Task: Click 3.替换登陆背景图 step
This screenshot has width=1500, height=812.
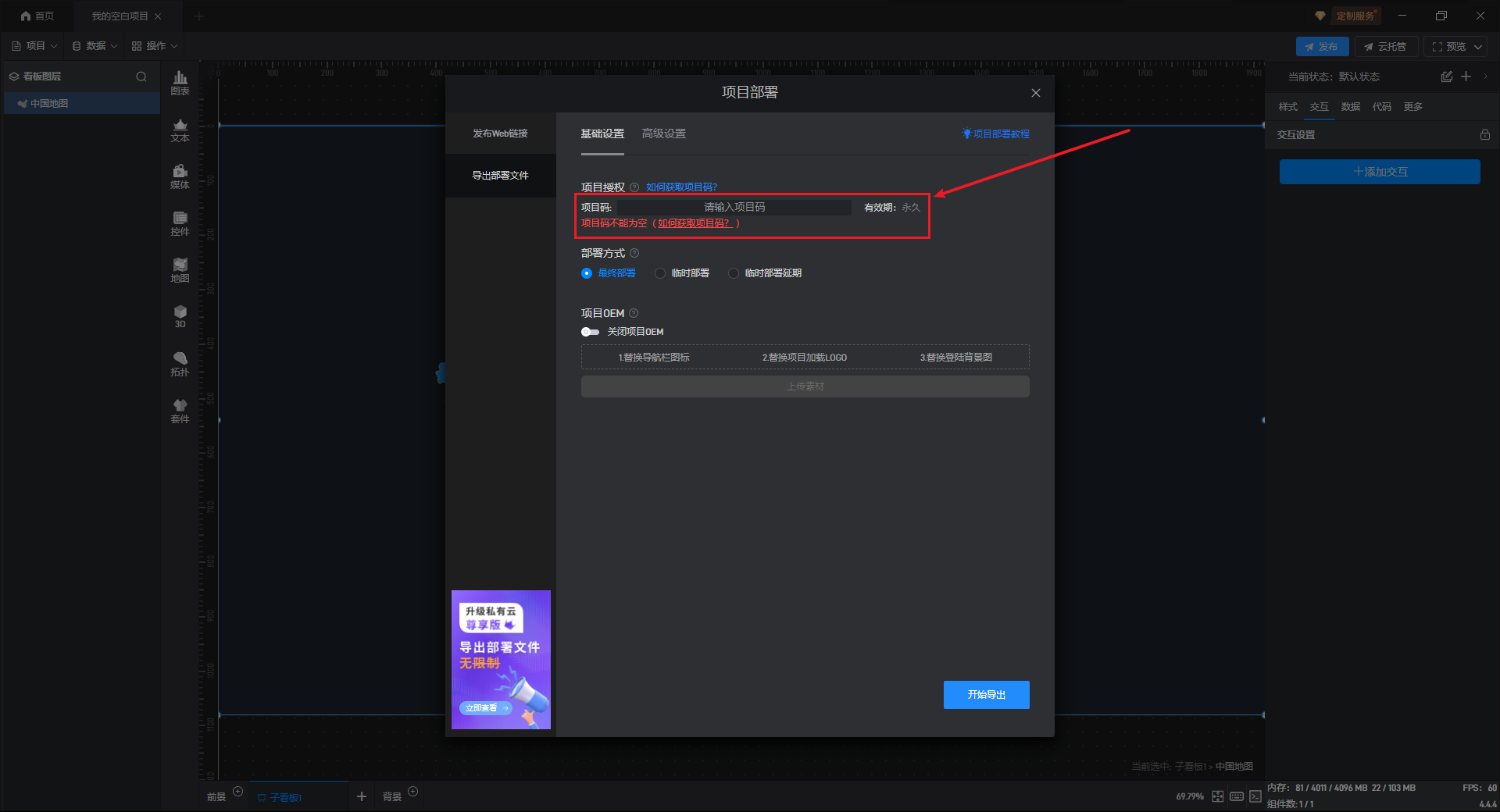Action: pos(956,358)
